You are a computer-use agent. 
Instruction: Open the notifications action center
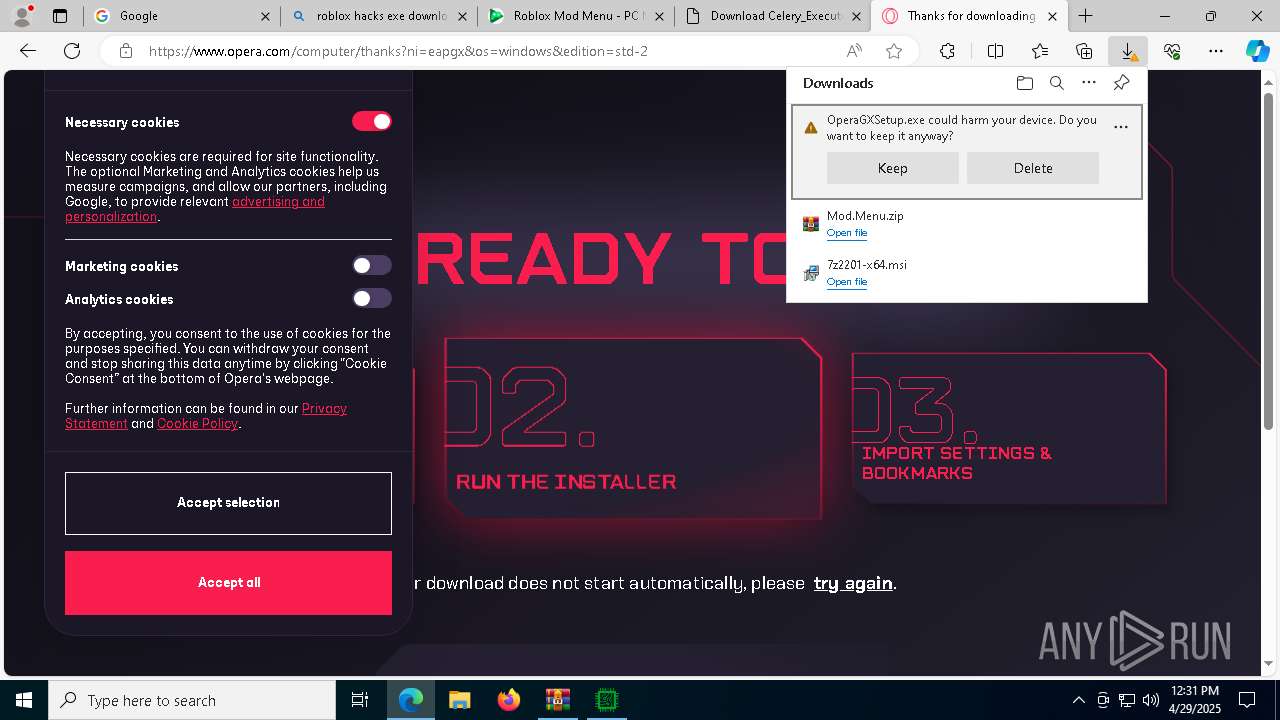tap(1247, 700)
